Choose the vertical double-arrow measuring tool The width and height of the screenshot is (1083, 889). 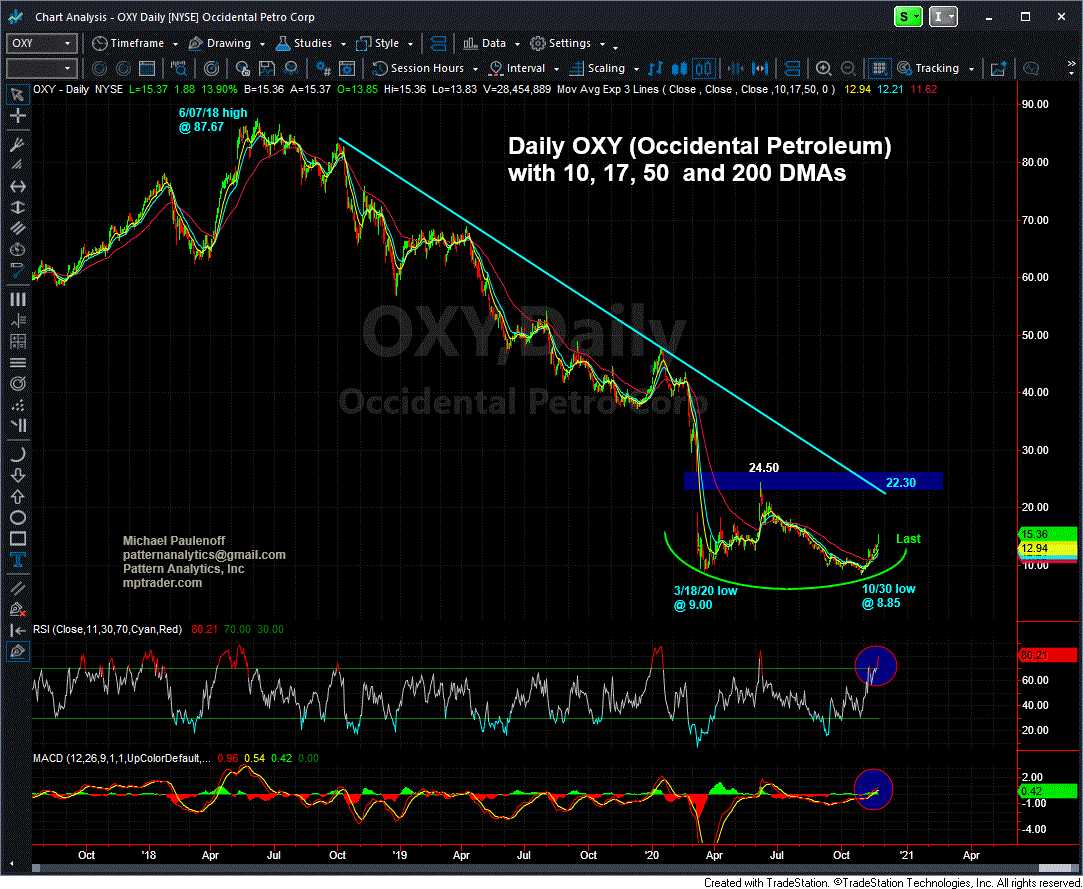(19, 207)
